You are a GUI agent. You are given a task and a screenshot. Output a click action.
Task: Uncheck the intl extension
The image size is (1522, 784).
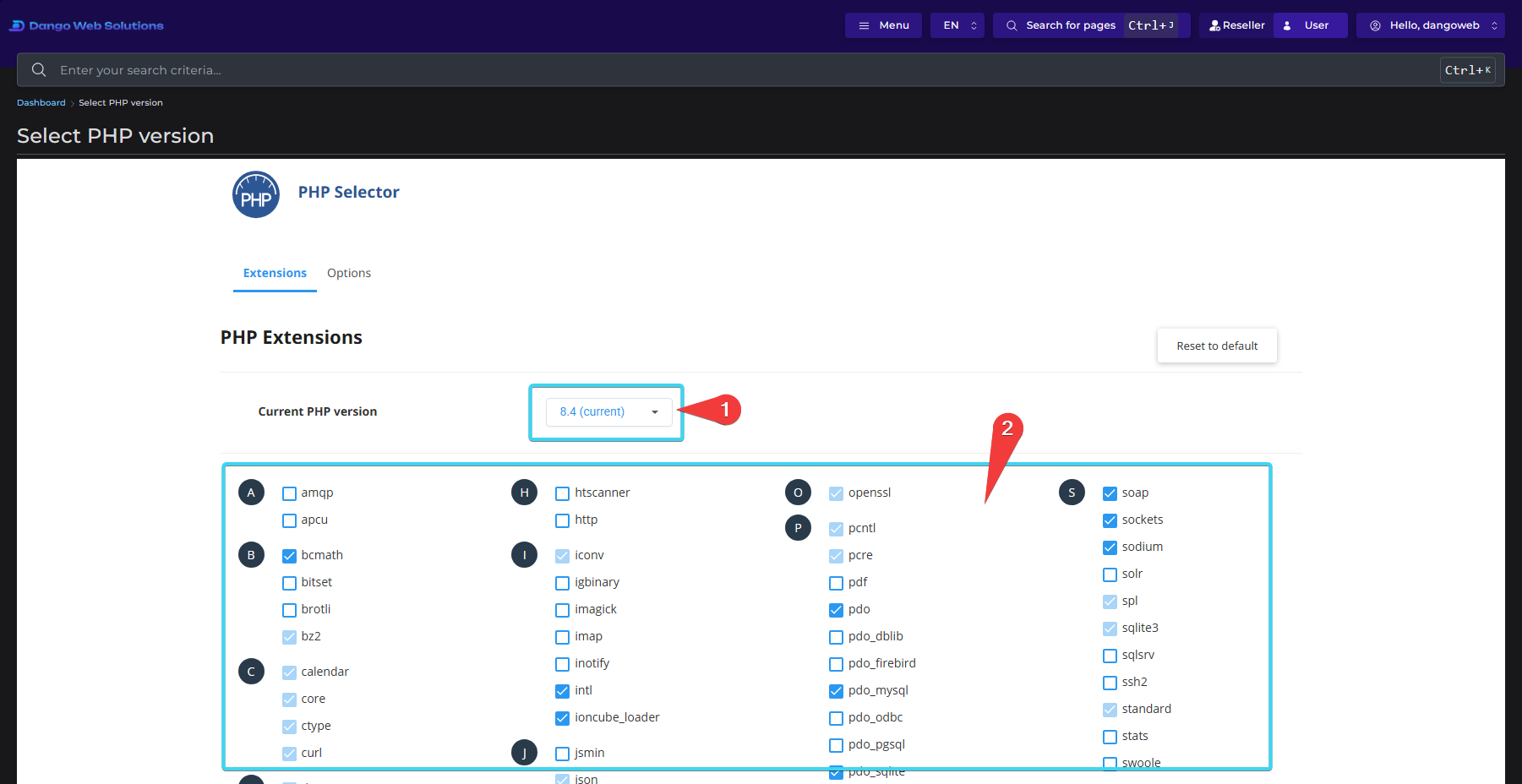(562, 691)
